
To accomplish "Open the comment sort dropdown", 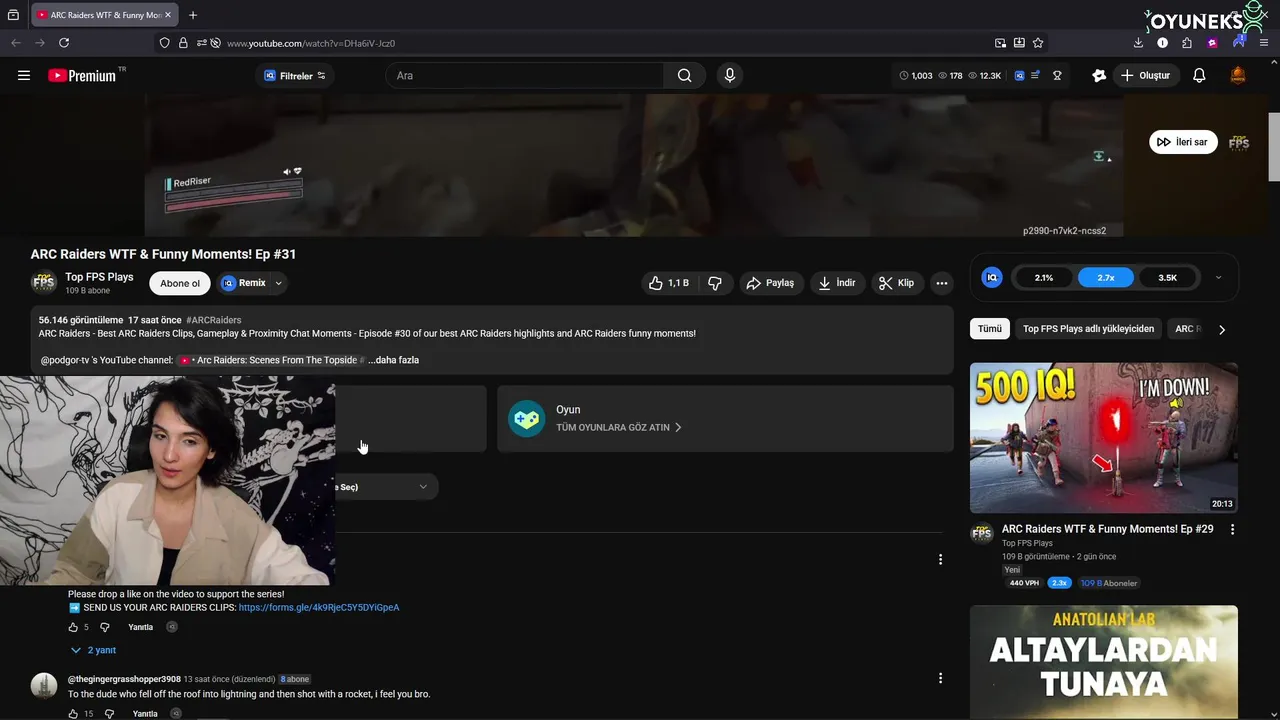I will [x=387, y=487].
